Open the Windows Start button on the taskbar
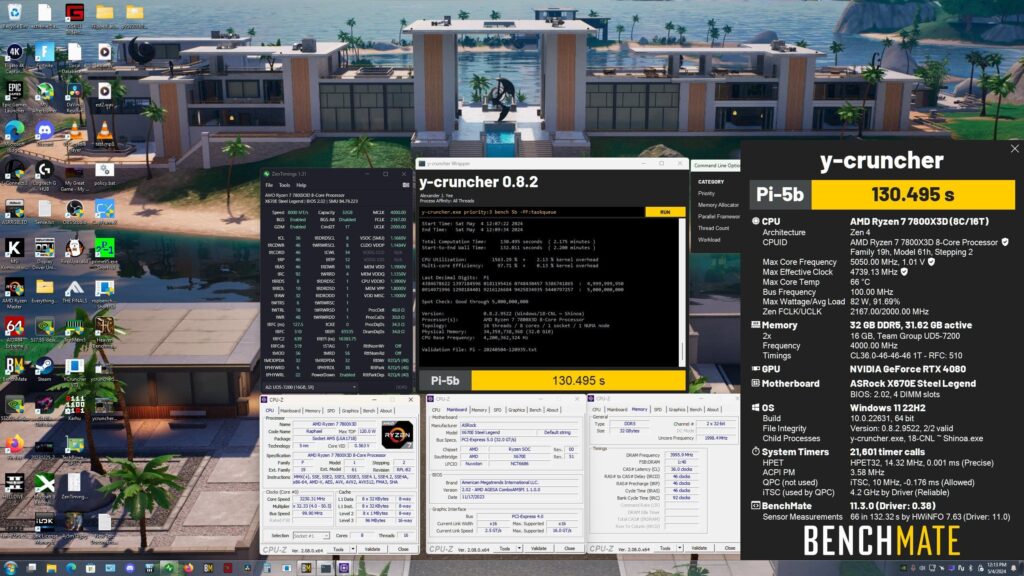 coord(11,568)
